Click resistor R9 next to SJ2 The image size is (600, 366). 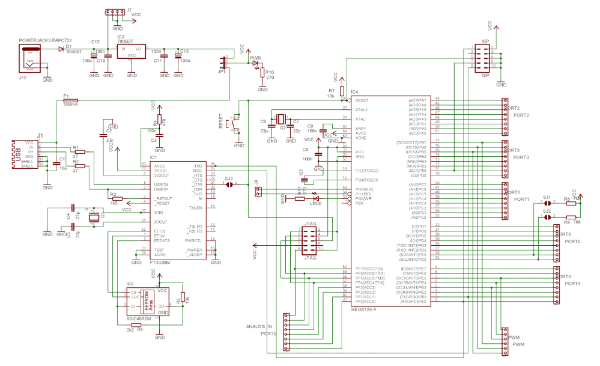571,217
